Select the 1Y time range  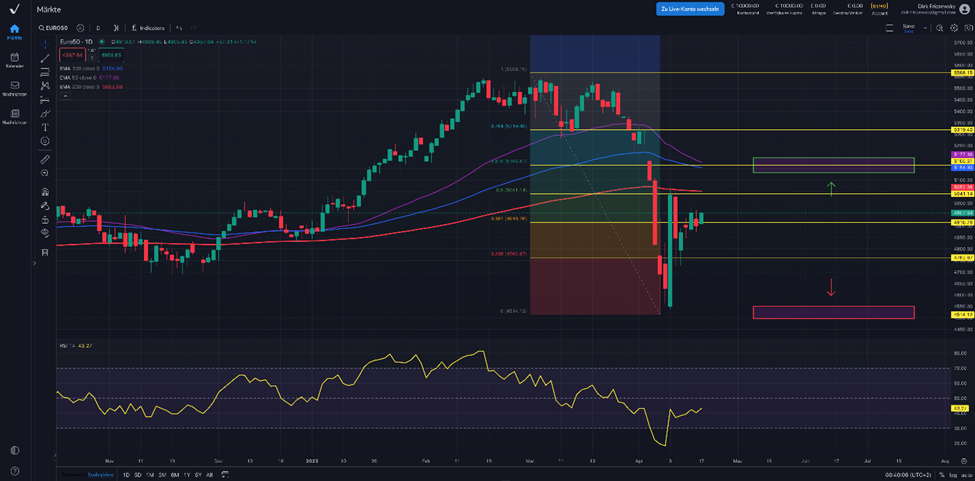tap(187, 475)
